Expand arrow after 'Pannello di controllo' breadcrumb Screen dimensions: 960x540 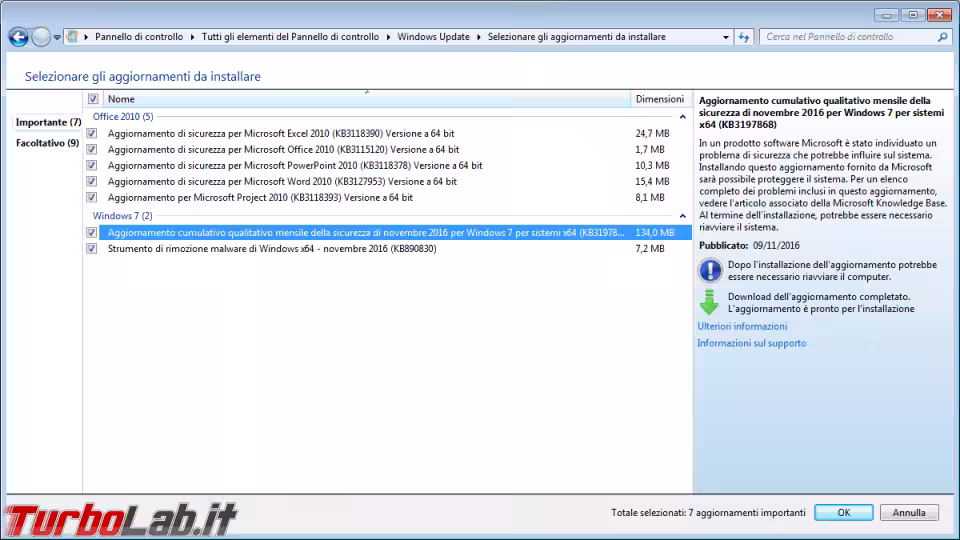[192, 37]
